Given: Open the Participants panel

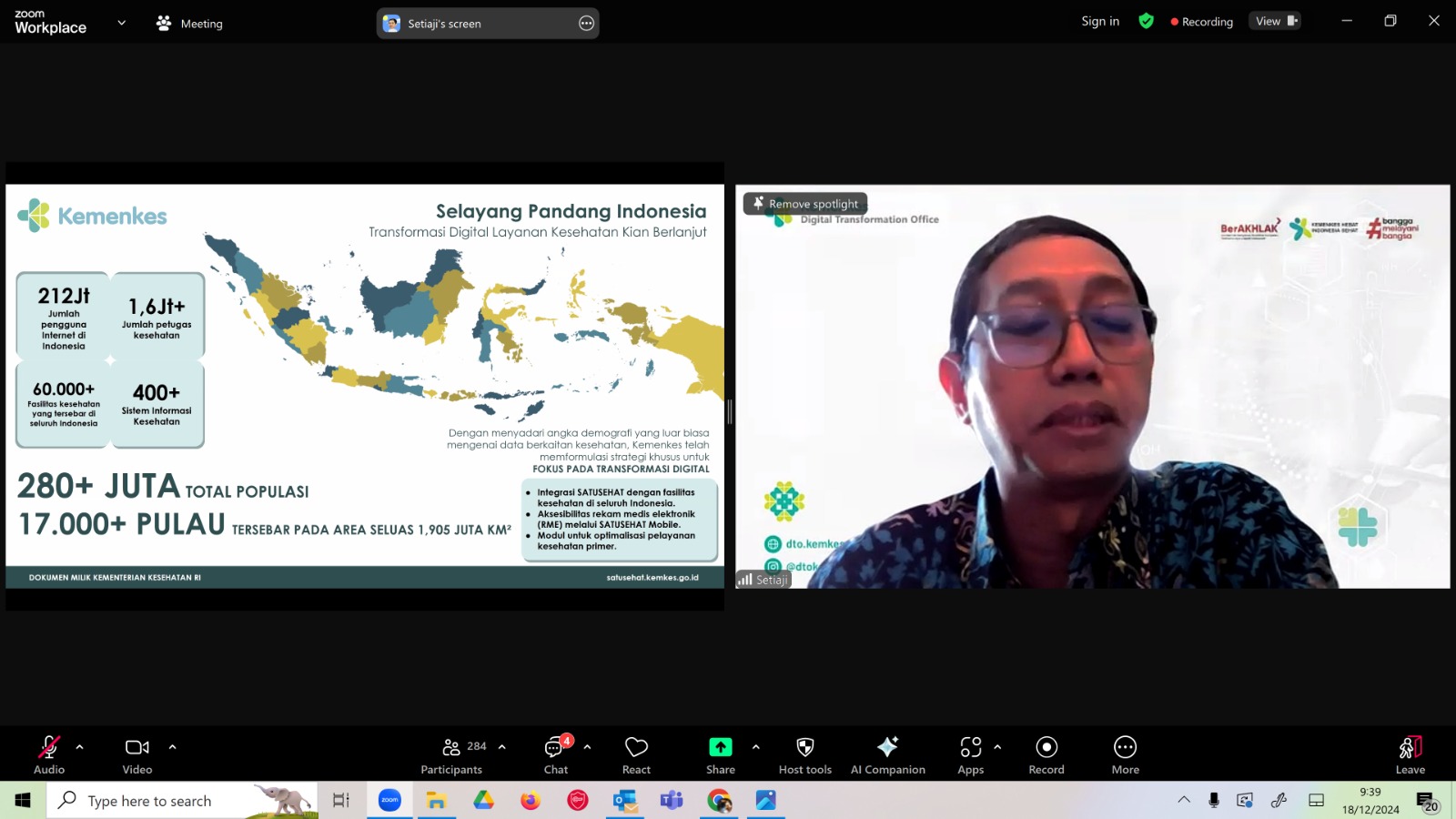Looking at the screenshot, I should tap(452, 755).
